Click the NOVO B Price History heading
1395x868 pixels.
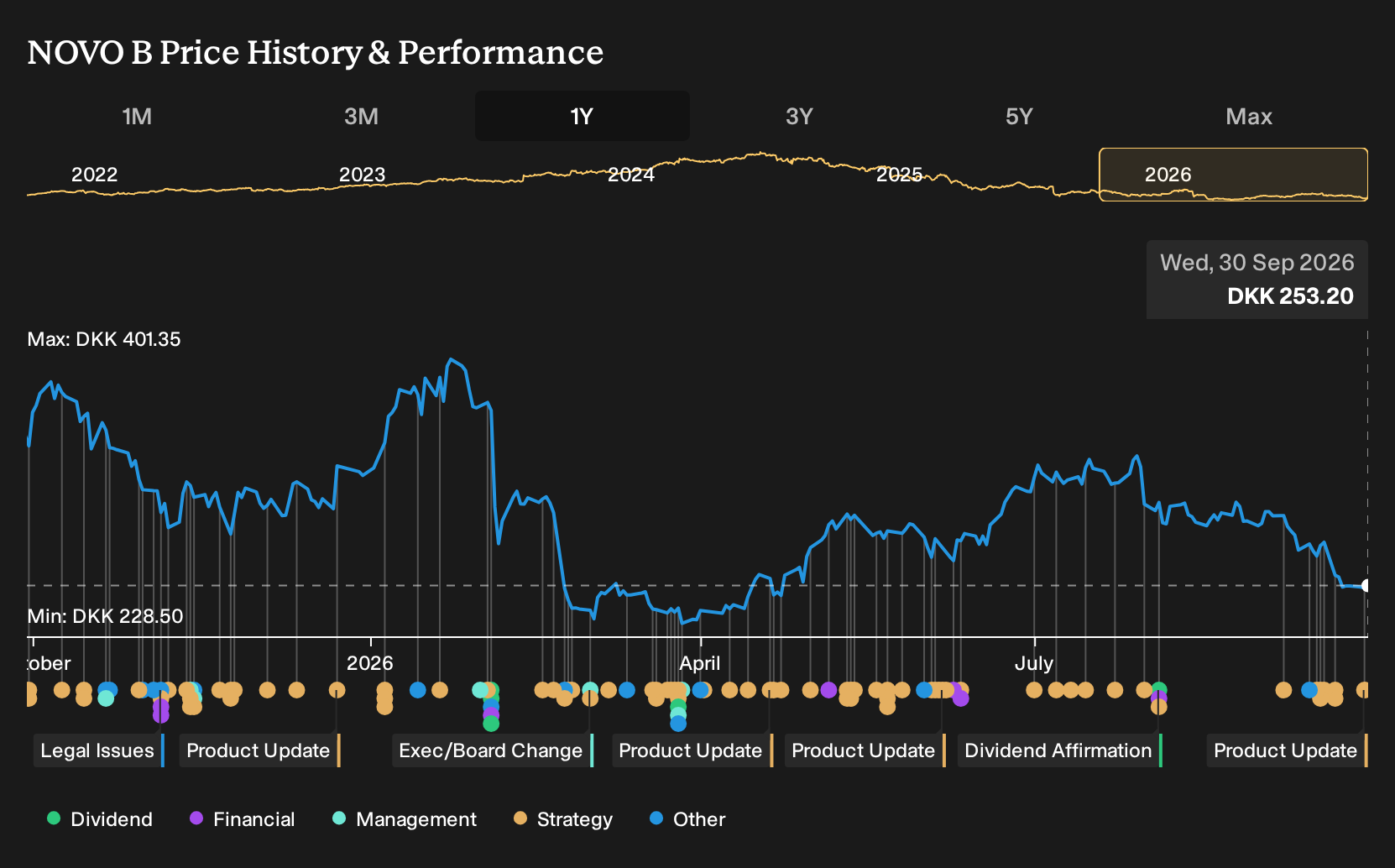316,52
